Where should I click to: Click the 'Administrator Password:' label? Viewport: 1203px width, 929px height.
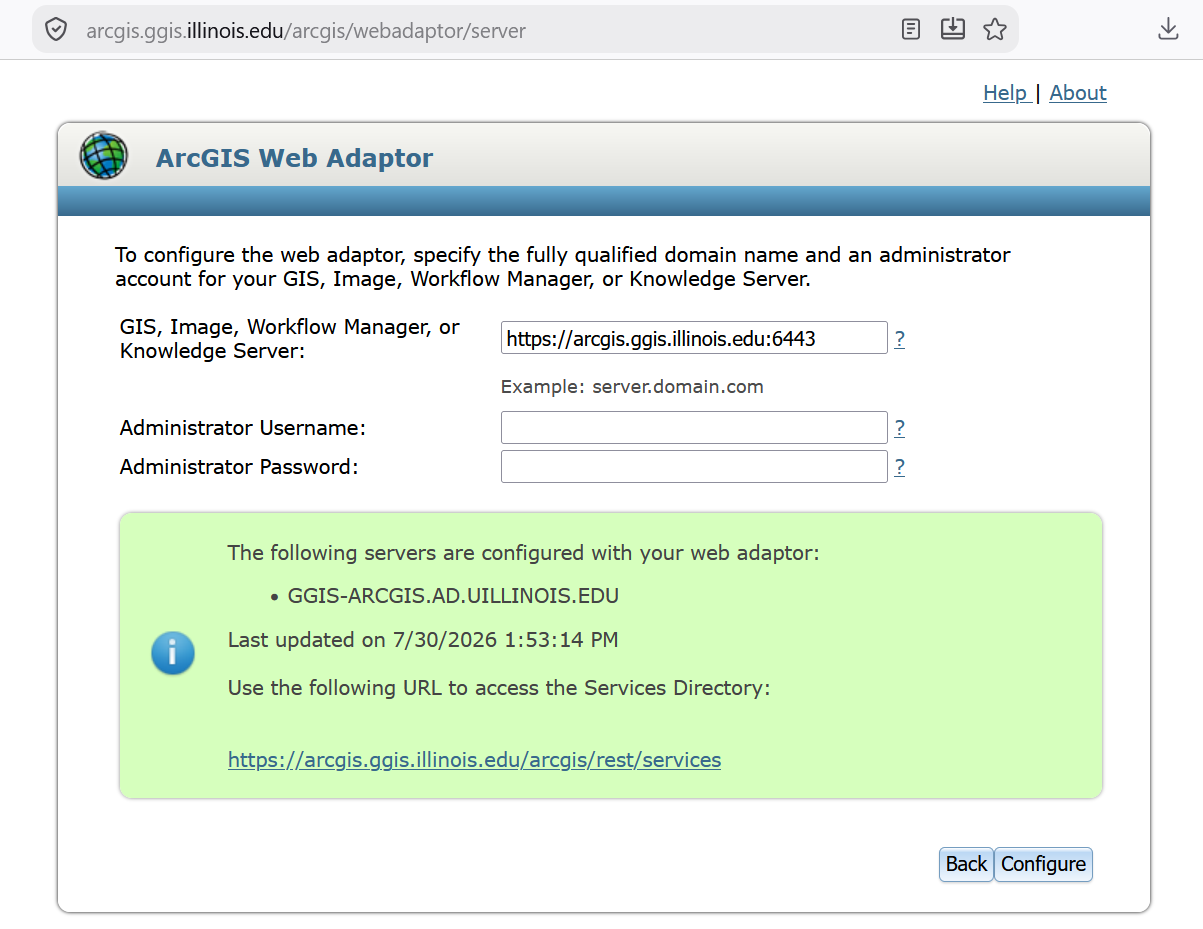[239, 467]
